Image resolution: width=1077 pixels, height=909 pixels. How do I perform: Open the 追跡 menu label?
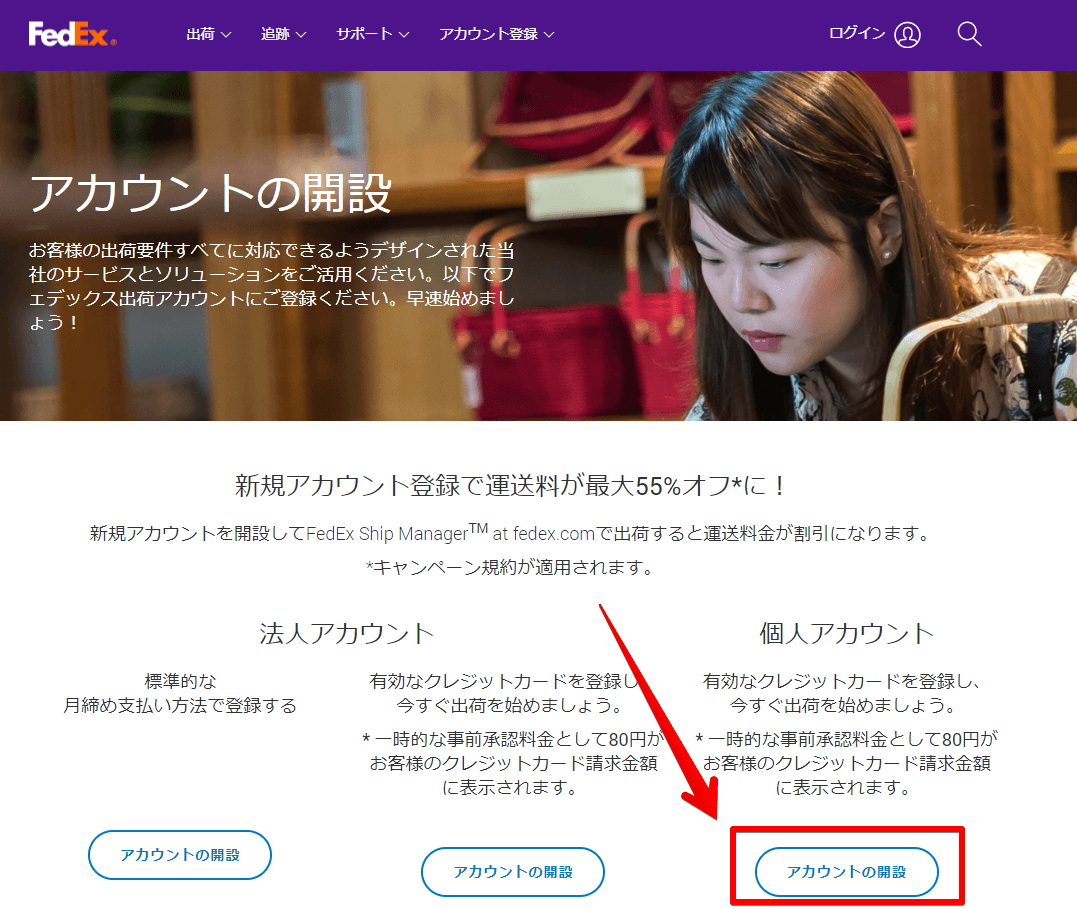coord(275,34)
